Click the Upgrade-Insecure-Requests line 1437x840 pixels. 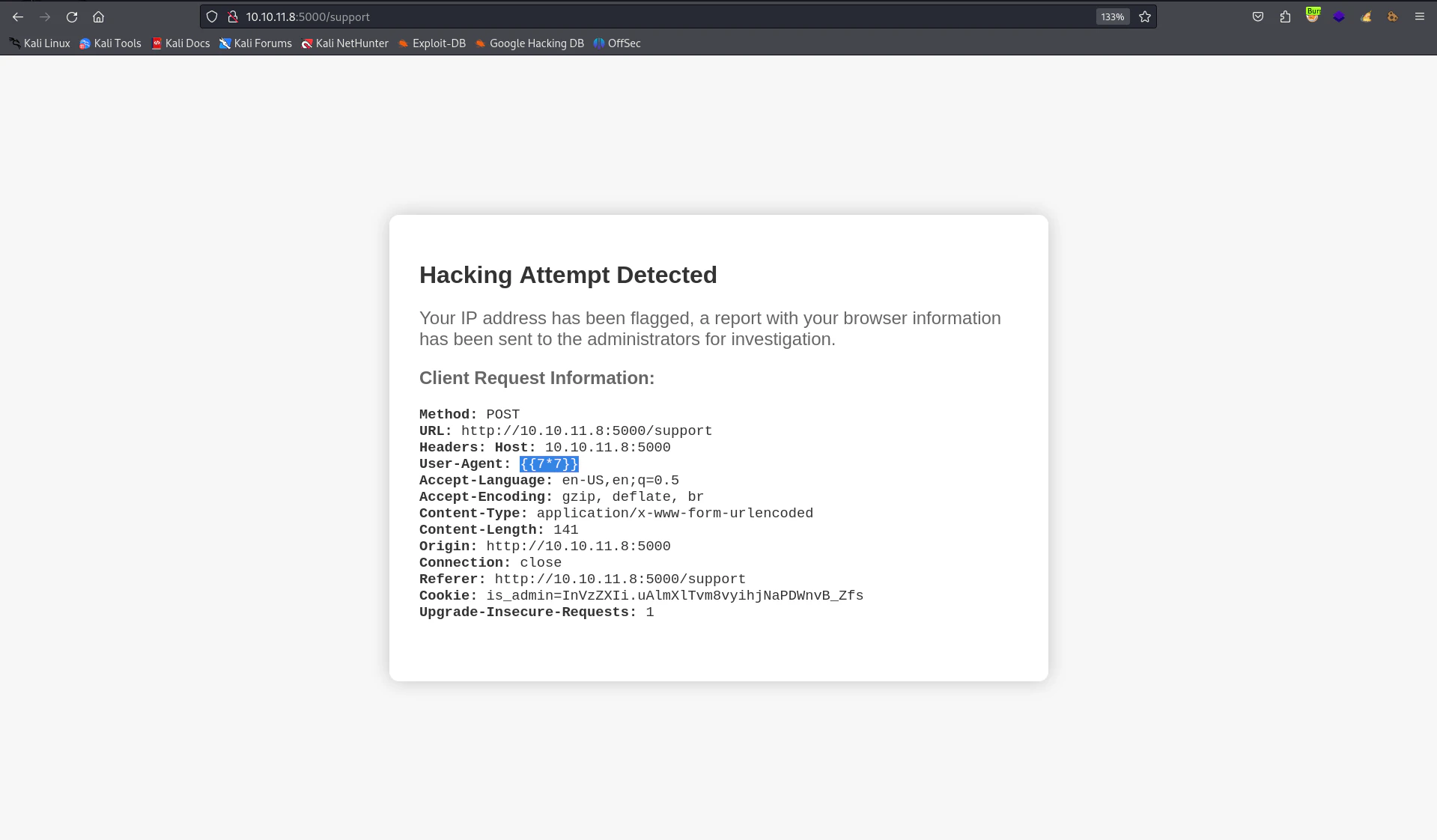(x=536, y=612)
